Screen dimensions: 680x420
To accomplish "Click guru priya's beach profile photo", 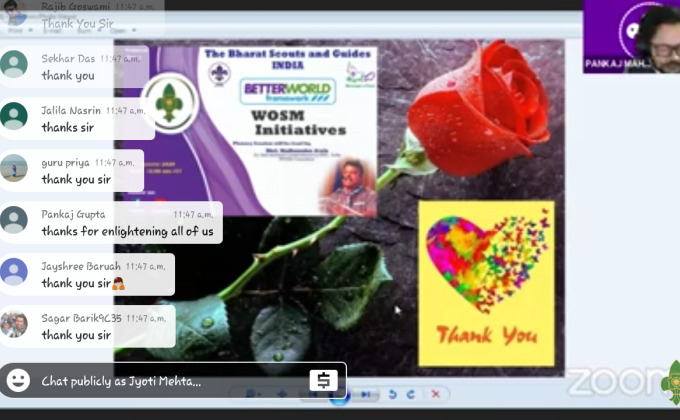I will pos(14,168).
